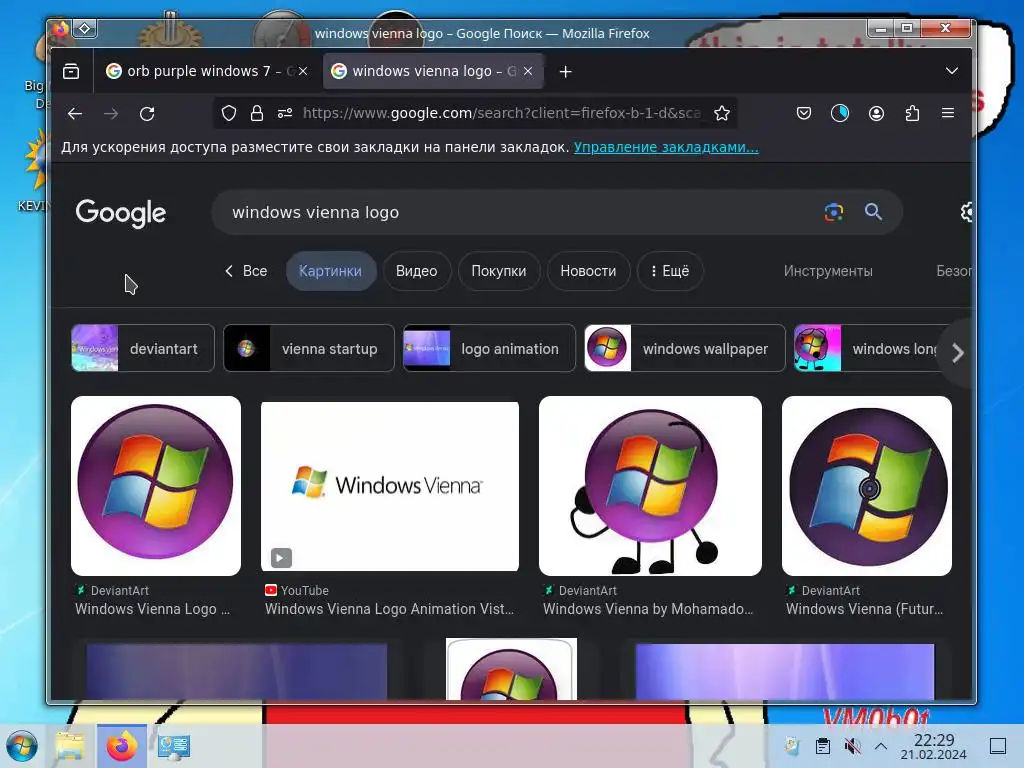Open the first purple Vienna orb image

coord(156,486)
